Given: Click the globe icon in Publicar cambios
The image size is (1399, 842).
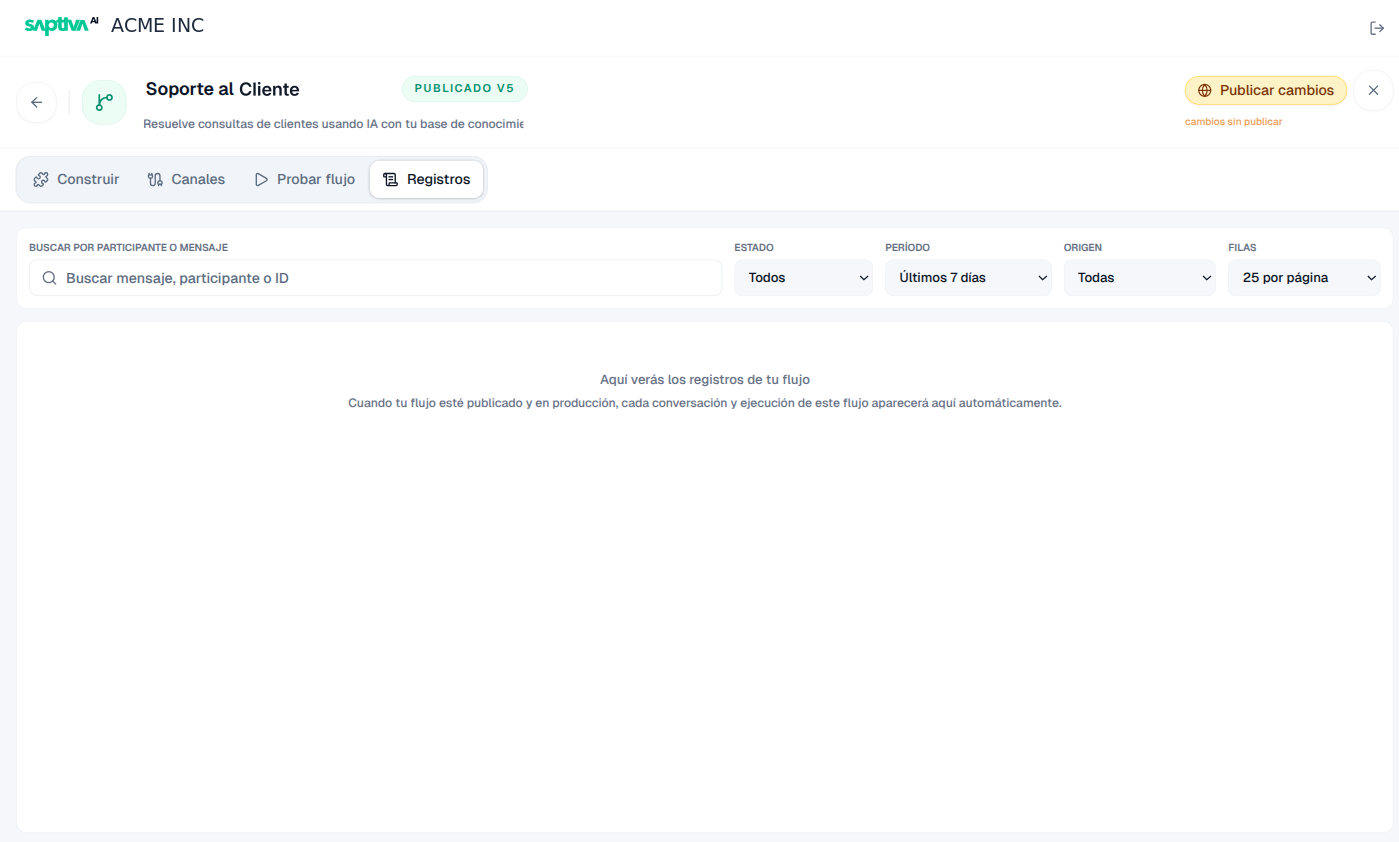Looking at the screenshot, I should [1205, 90].
